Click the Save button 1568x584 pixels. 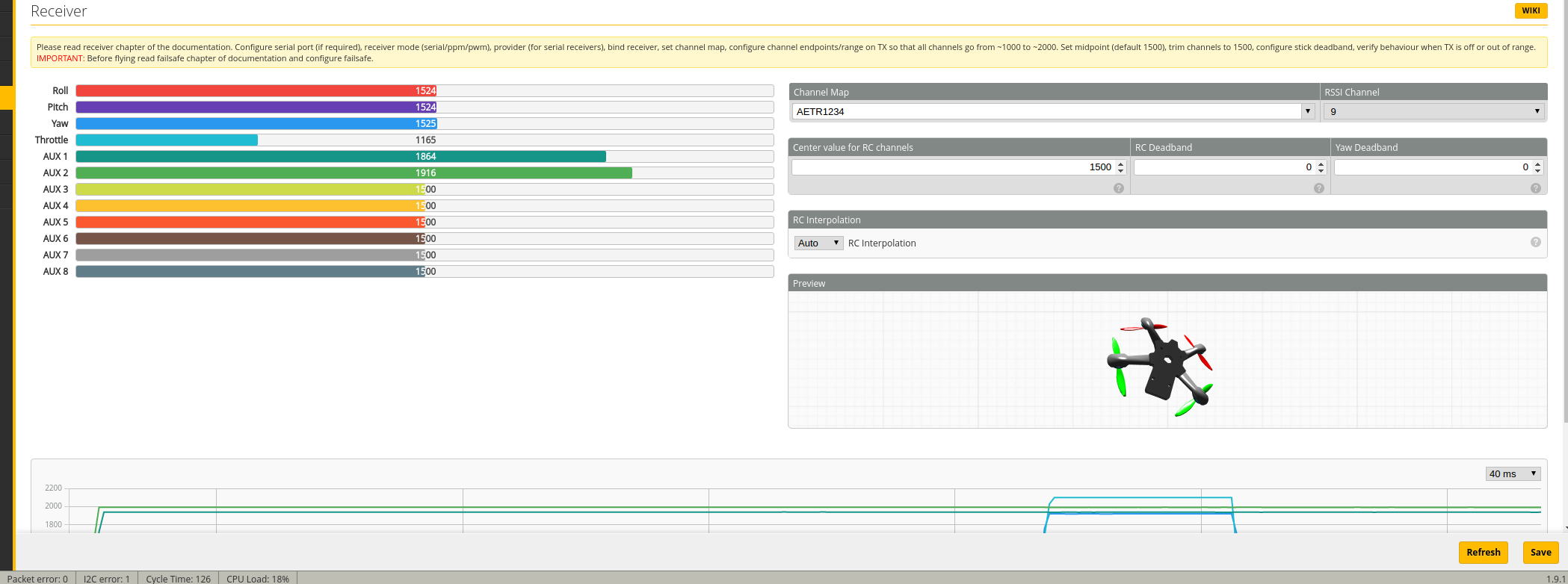1540,552
